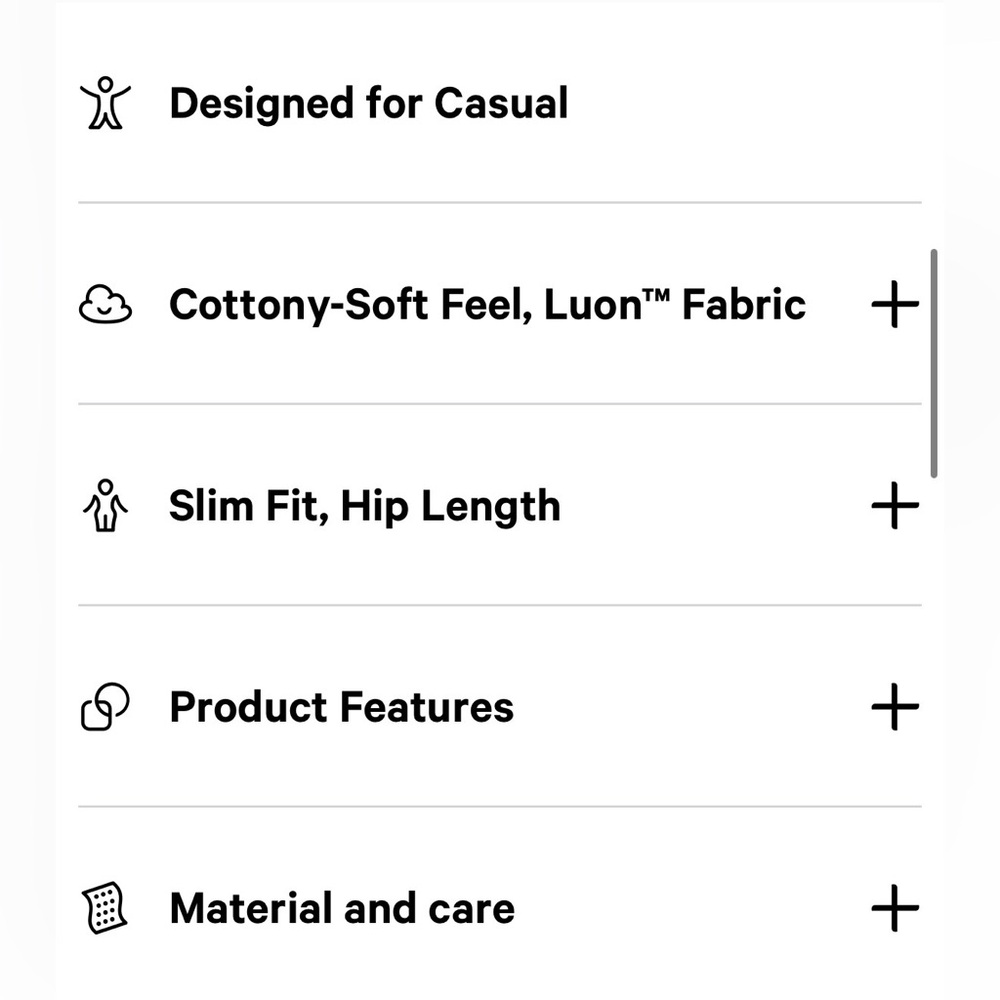Select the Designed for Casual heading
Viewport: 1000px width, 1000px height.
pyautogui.click(x=369, y=103)
